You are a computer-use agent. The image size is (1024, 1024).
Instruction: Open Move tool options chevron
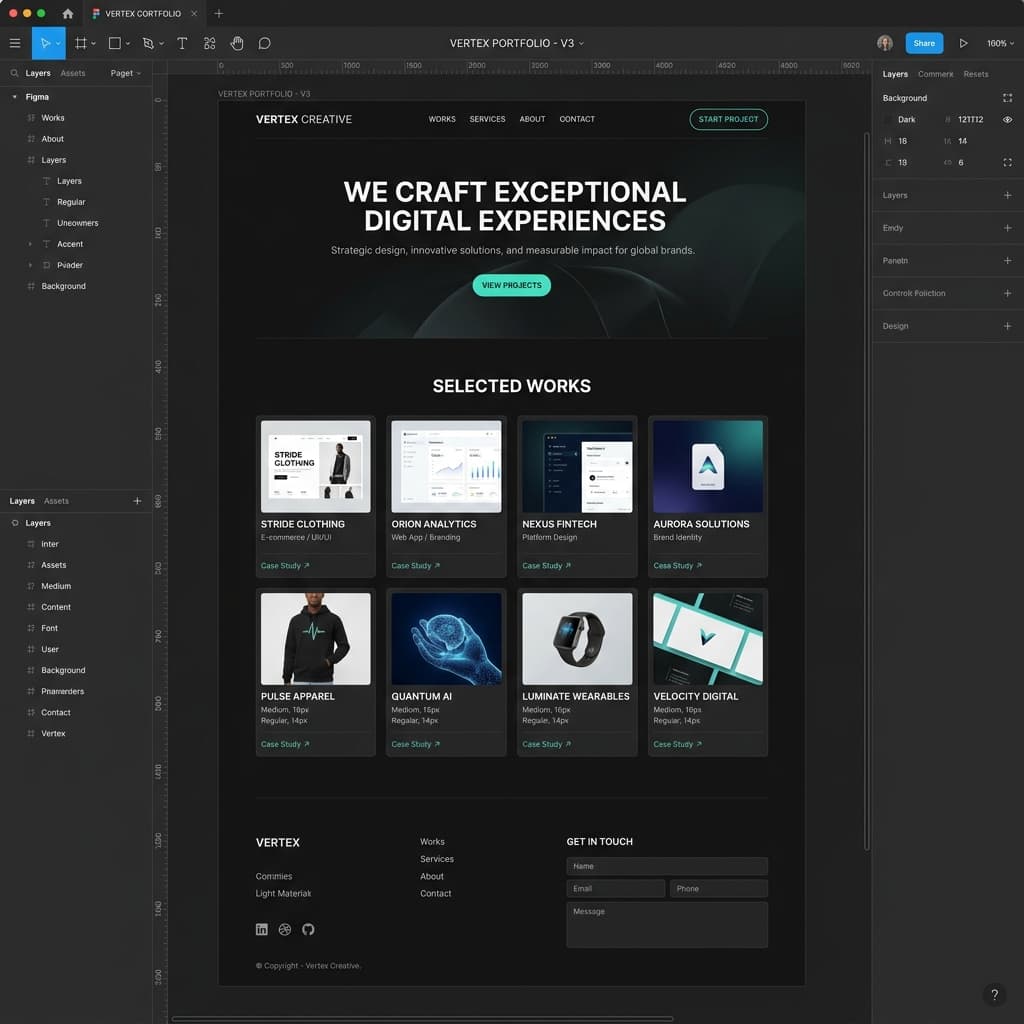pos(58,43)
